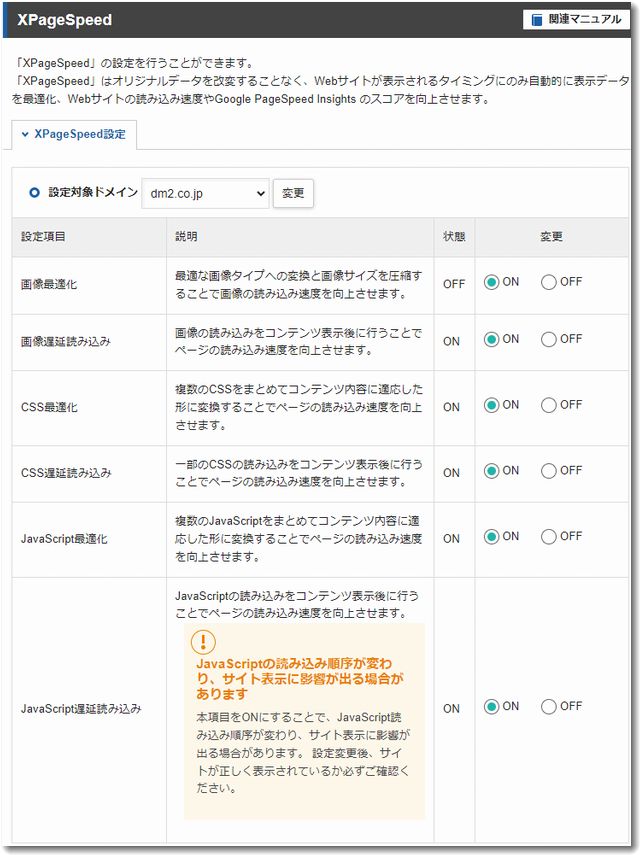
Task: Click the book icon beside 関連マニュアル
Action: (x=537, y=20)
